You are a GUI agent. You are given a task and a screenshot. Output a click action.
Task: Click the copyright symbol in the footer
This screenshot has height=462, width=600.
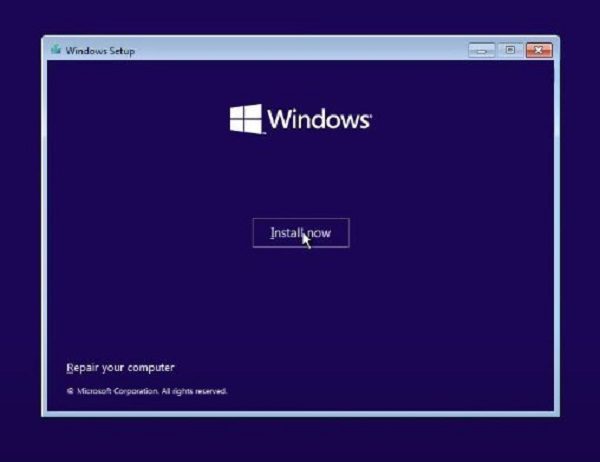69,391
